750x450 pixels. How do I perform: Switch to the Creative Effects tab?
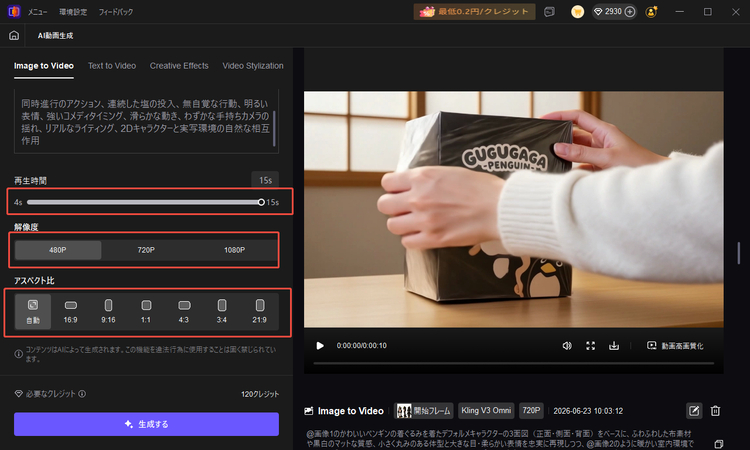click(179, 66)
